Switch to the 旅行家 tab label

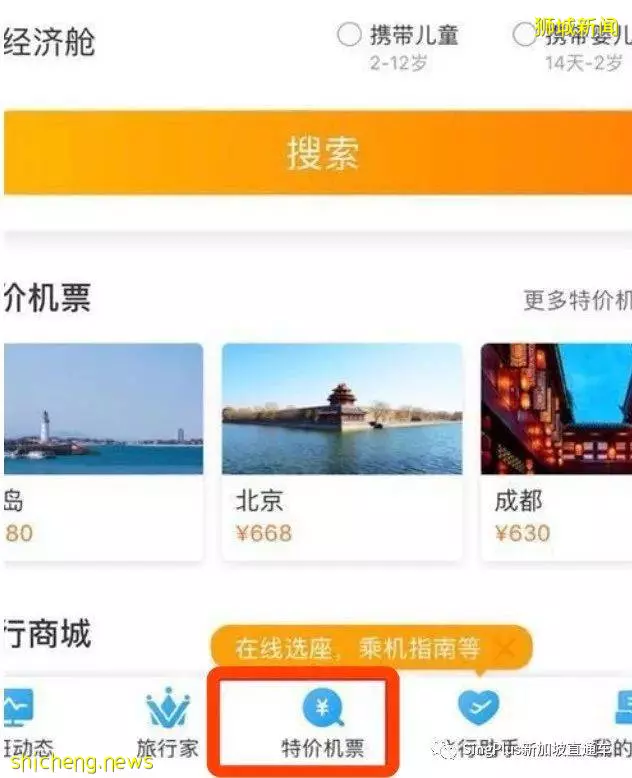[x=168, y=748]
